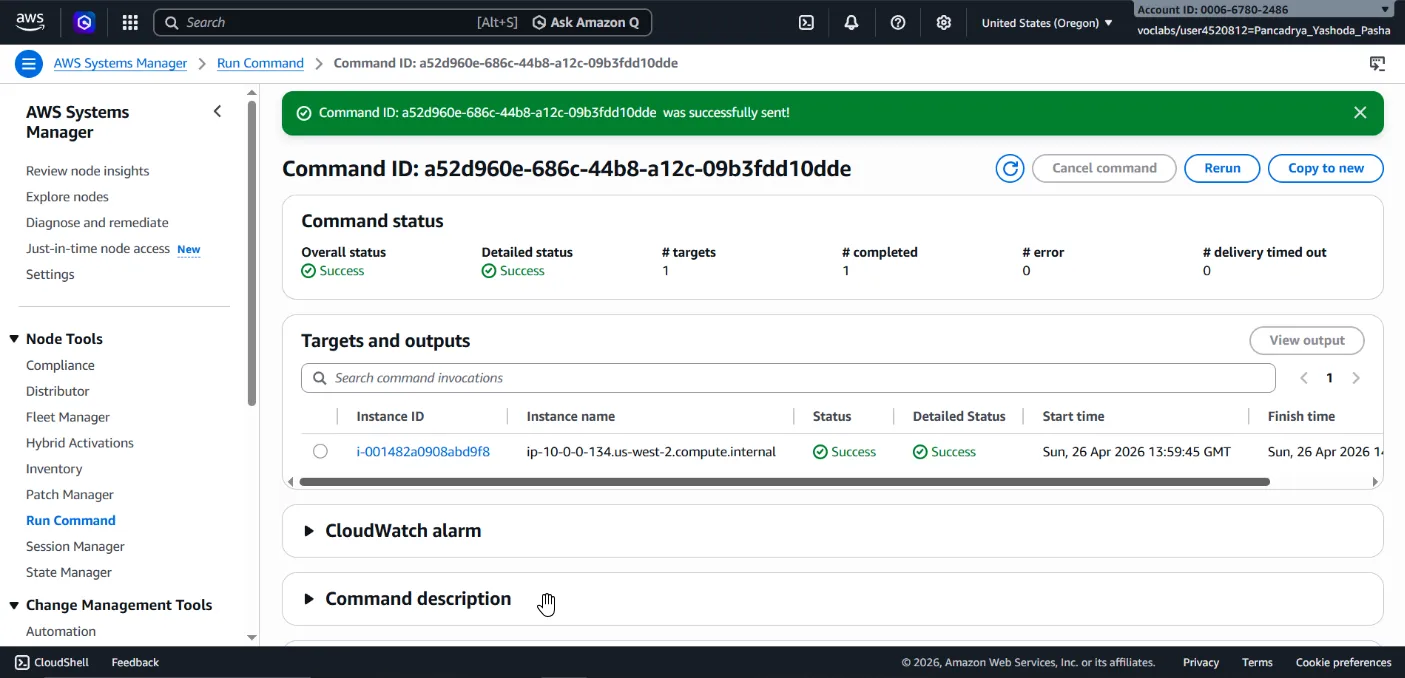Click the AWS logo home icon
This screenshot has height=678, width=1405.
(30, 21)
